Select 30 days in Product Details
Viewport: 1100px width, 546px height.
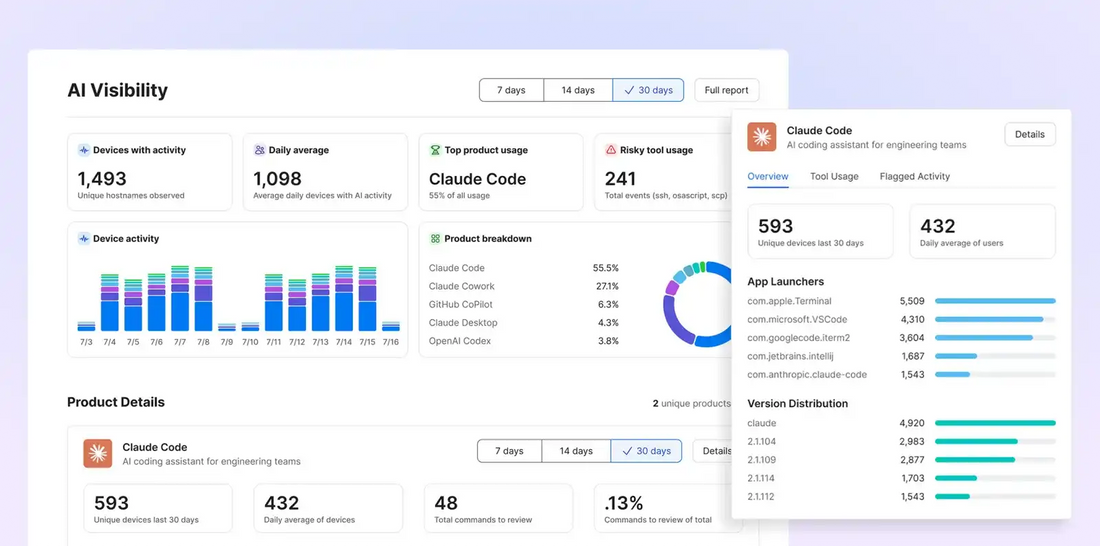coord(646,451)
